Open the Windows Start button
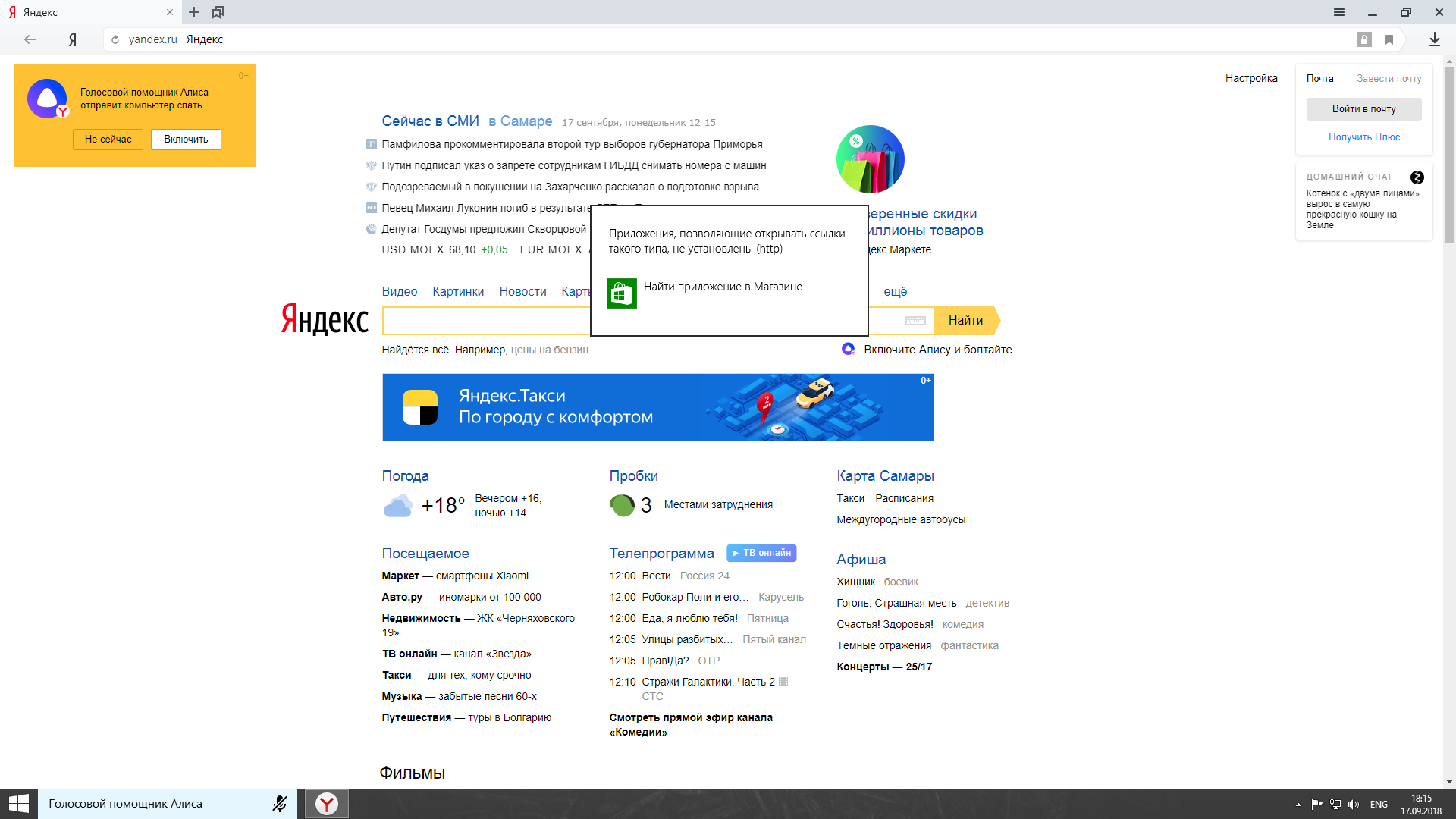 [18, 804]
